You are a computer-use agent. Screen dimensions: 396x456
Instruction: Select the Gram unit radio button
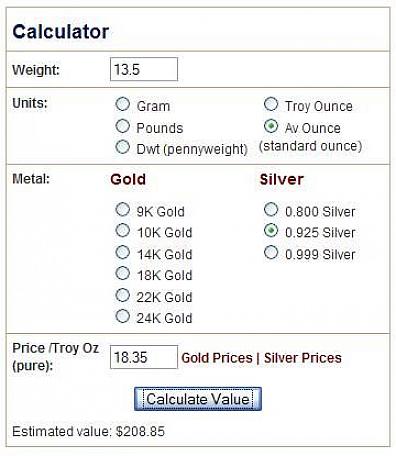(x=122, y=104)
